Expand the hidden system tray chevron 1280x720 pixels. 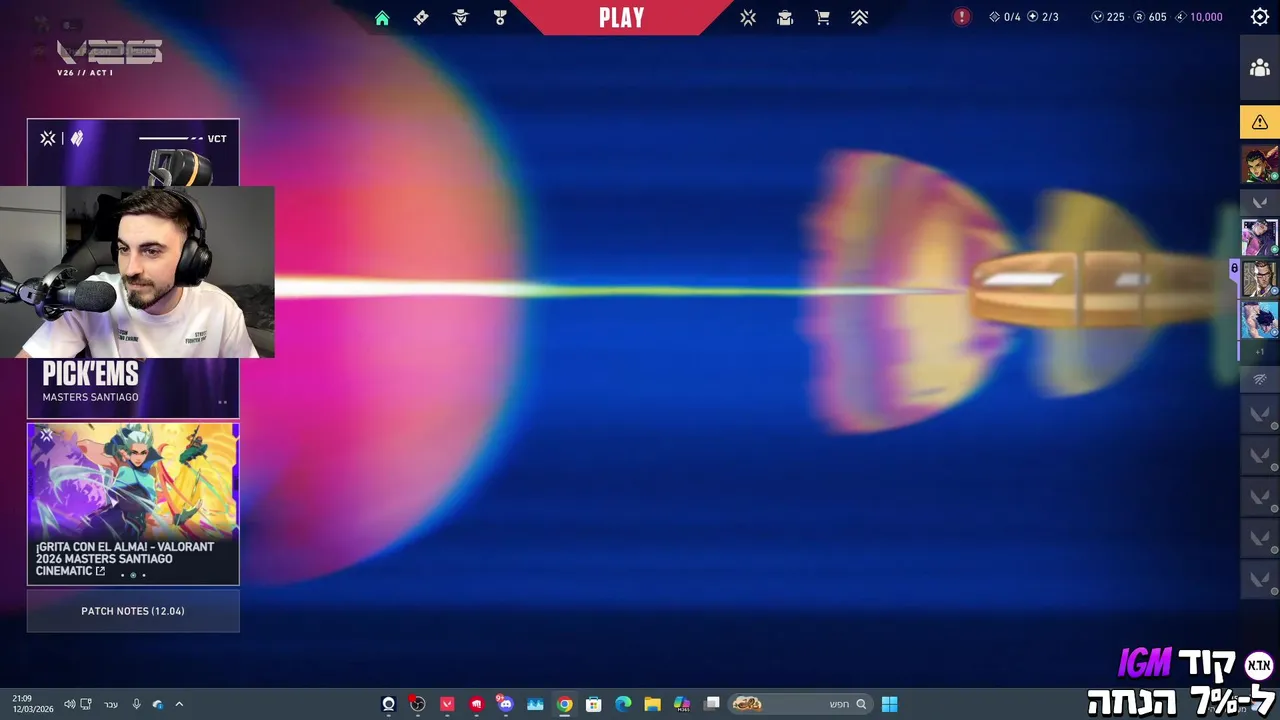(179, 704)
